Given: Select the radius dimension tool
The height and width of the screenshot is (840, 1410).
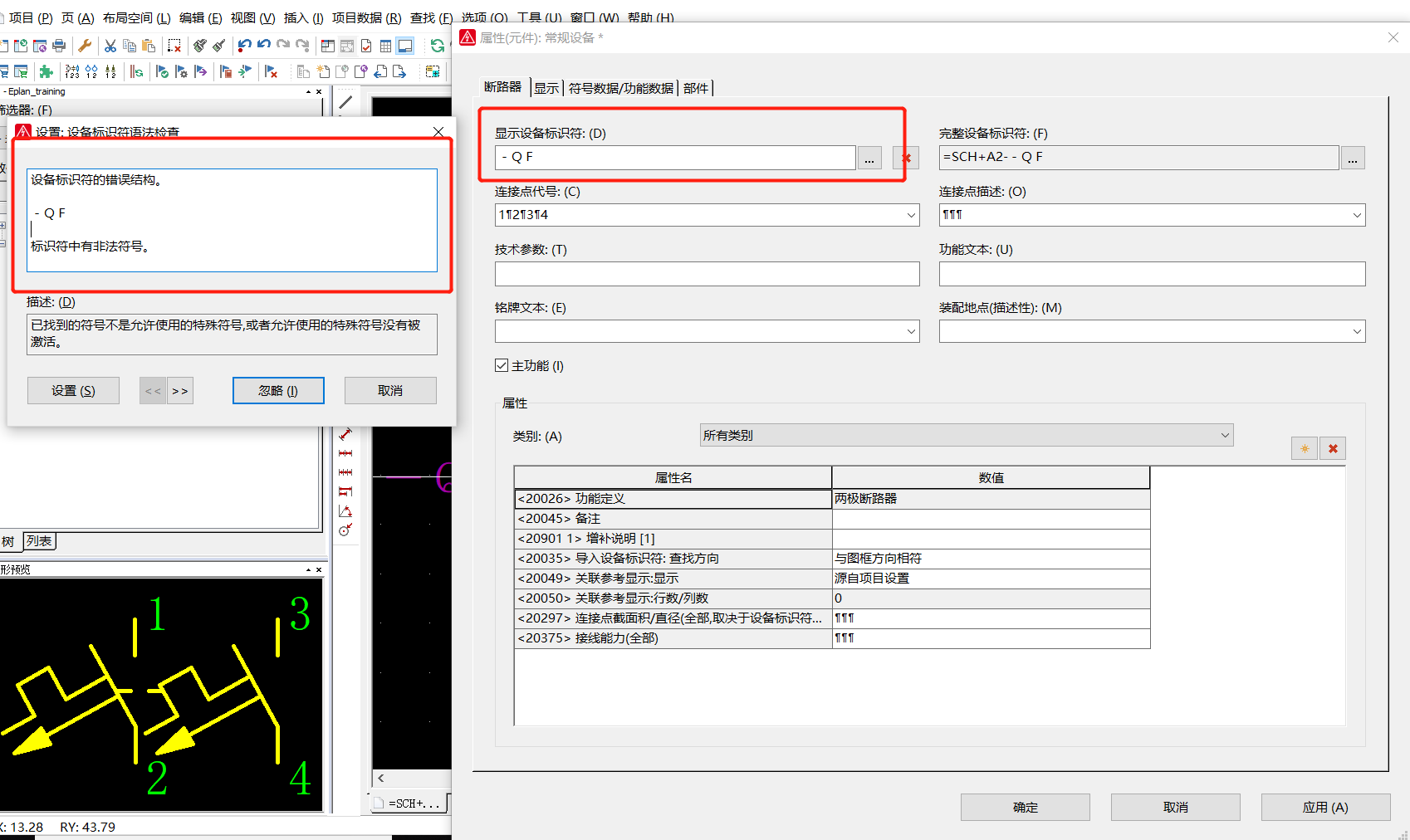Looking at the screenshot, I should click(x=345, y=530).
